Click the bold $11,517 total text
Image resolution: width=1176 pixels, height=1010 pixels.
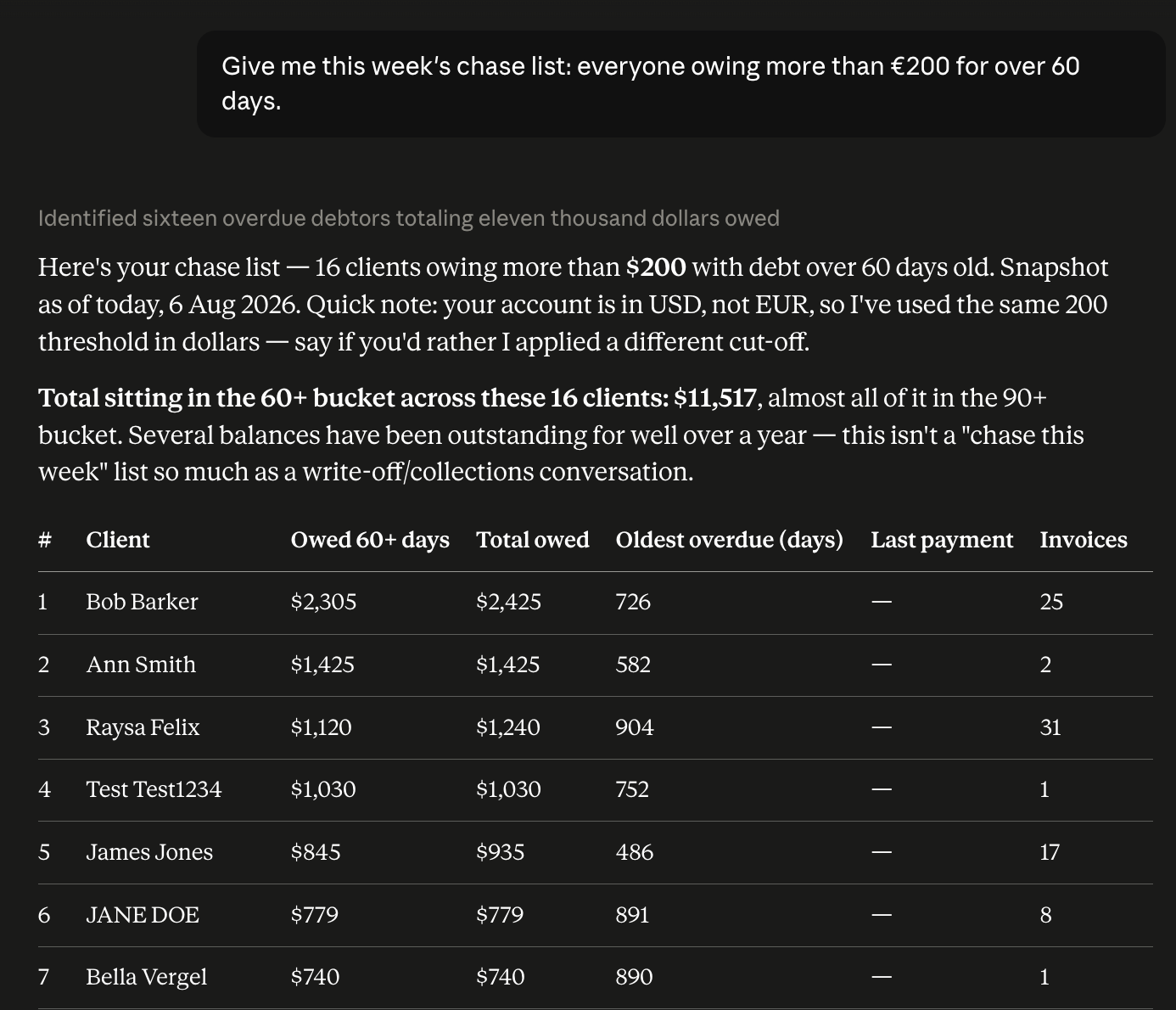pyautogui.click(x=714, y=397)
